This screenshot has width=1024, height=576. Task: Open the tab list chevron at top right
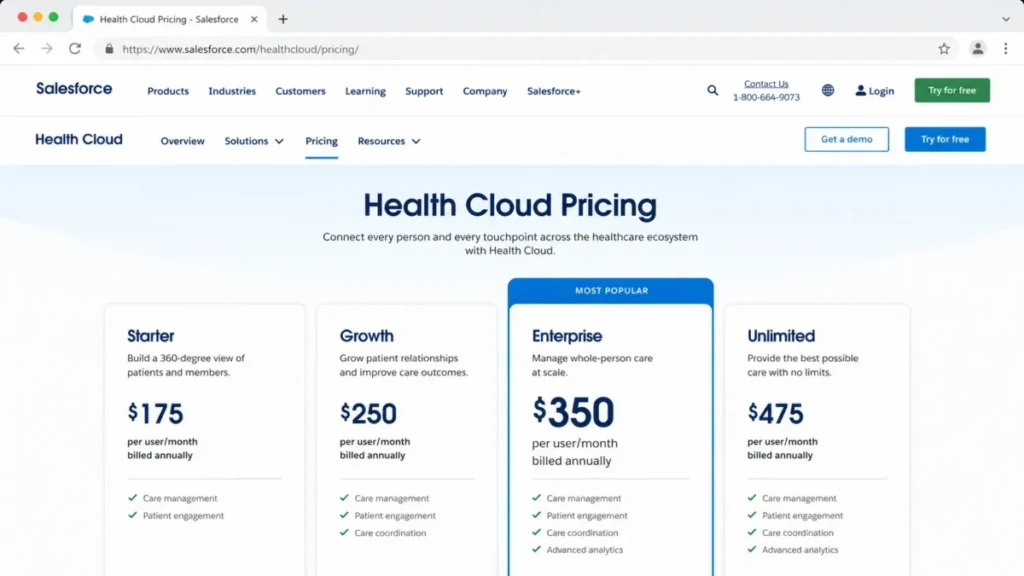[1006, 19]
